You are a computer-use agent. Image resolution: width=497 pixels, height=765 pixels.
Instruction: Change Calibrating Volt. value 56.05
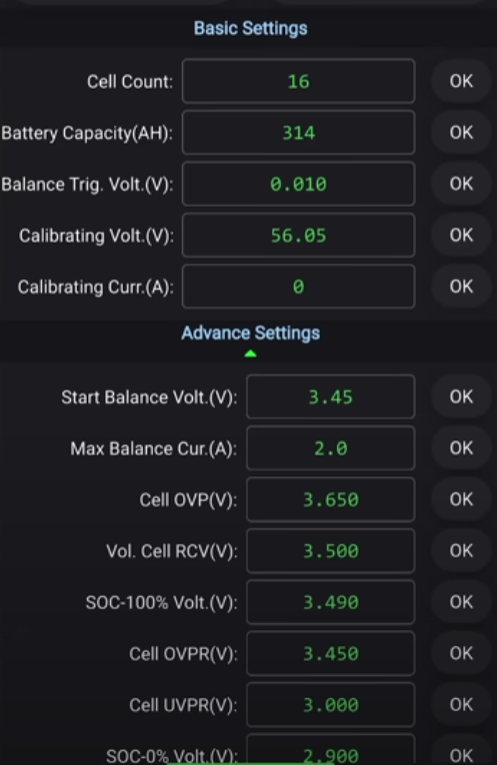[298, 235]
